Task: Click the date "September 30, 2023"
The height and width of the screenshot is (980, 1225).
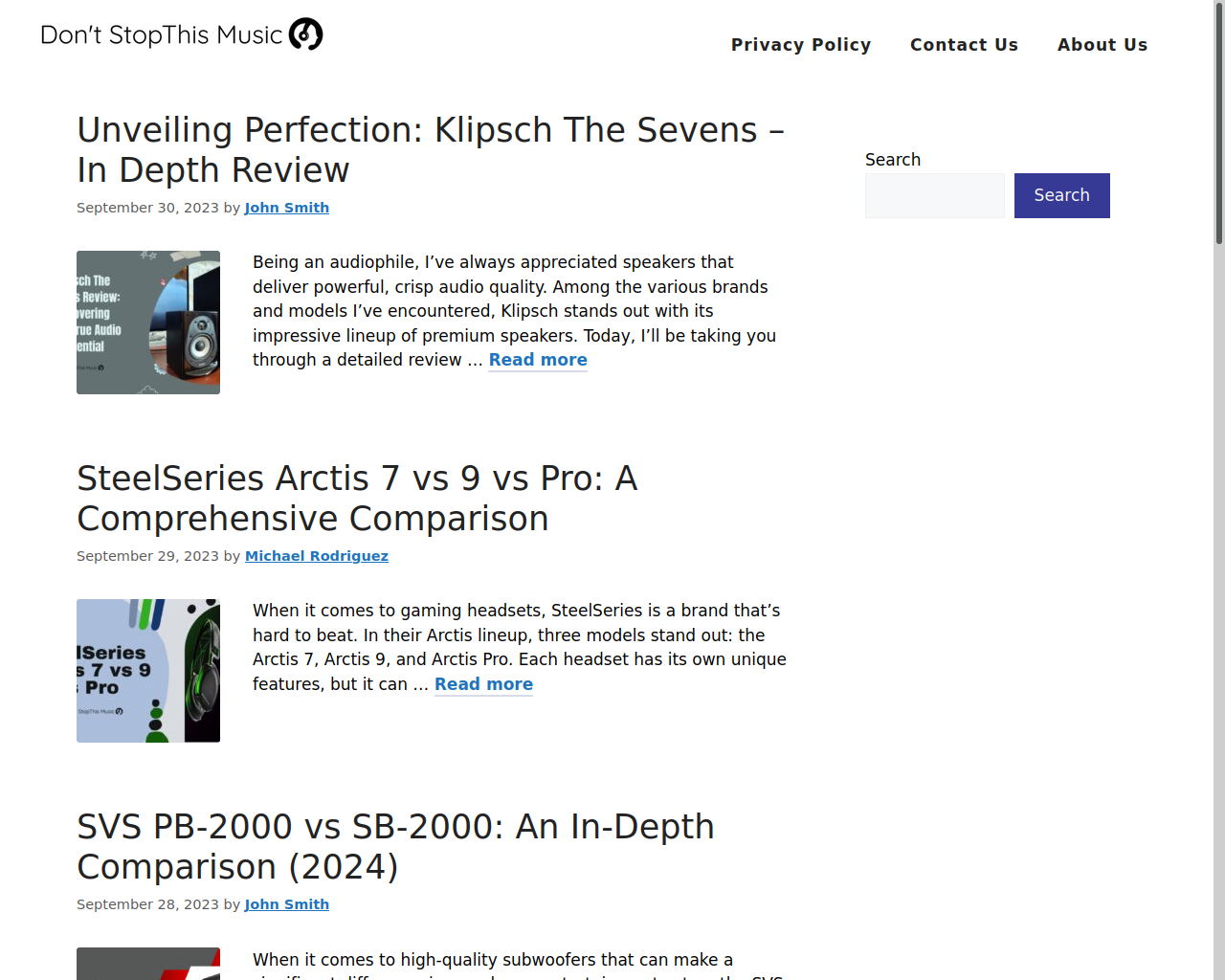Action: pyautogui.click(x=147, y=208)
